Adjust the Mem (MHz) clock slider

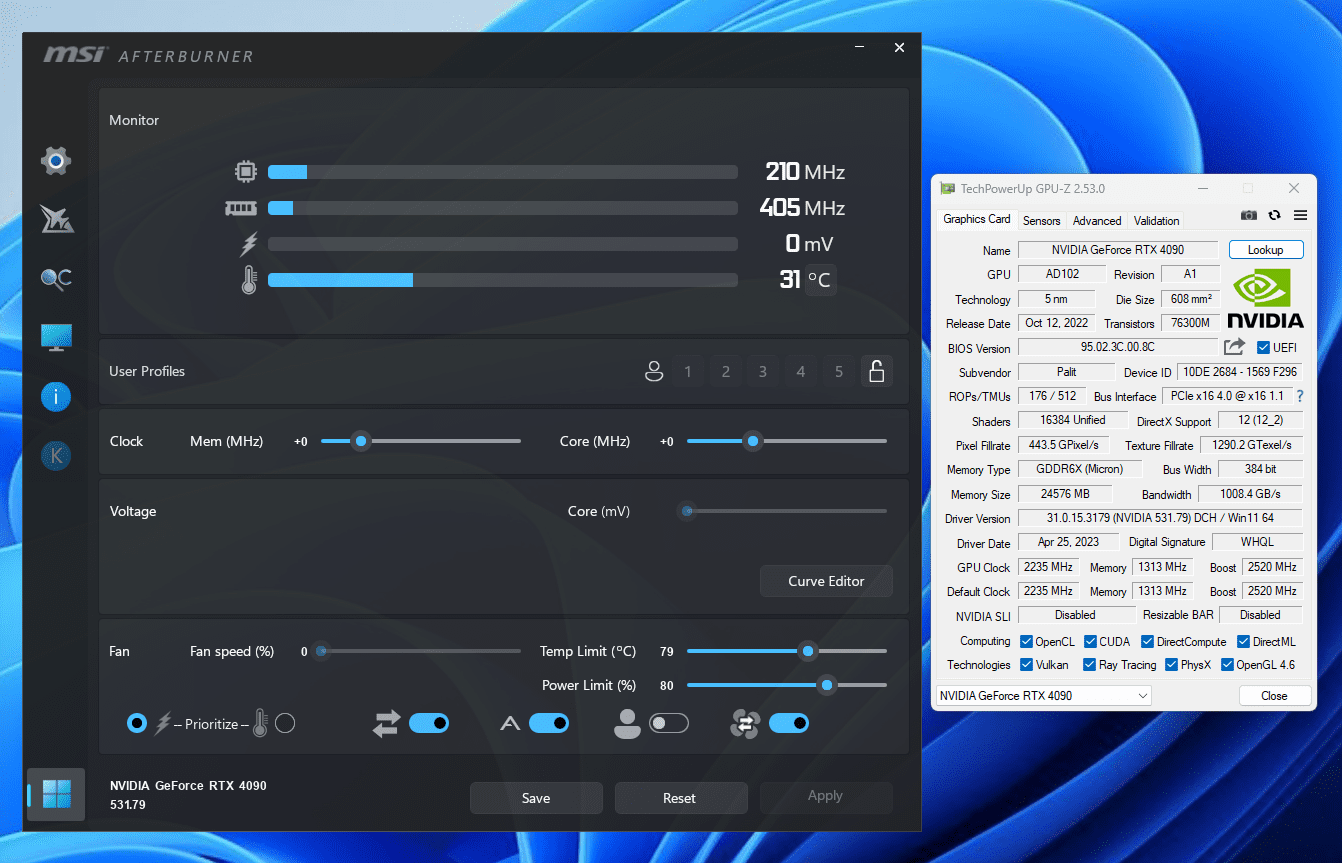(x=421, y=441)
